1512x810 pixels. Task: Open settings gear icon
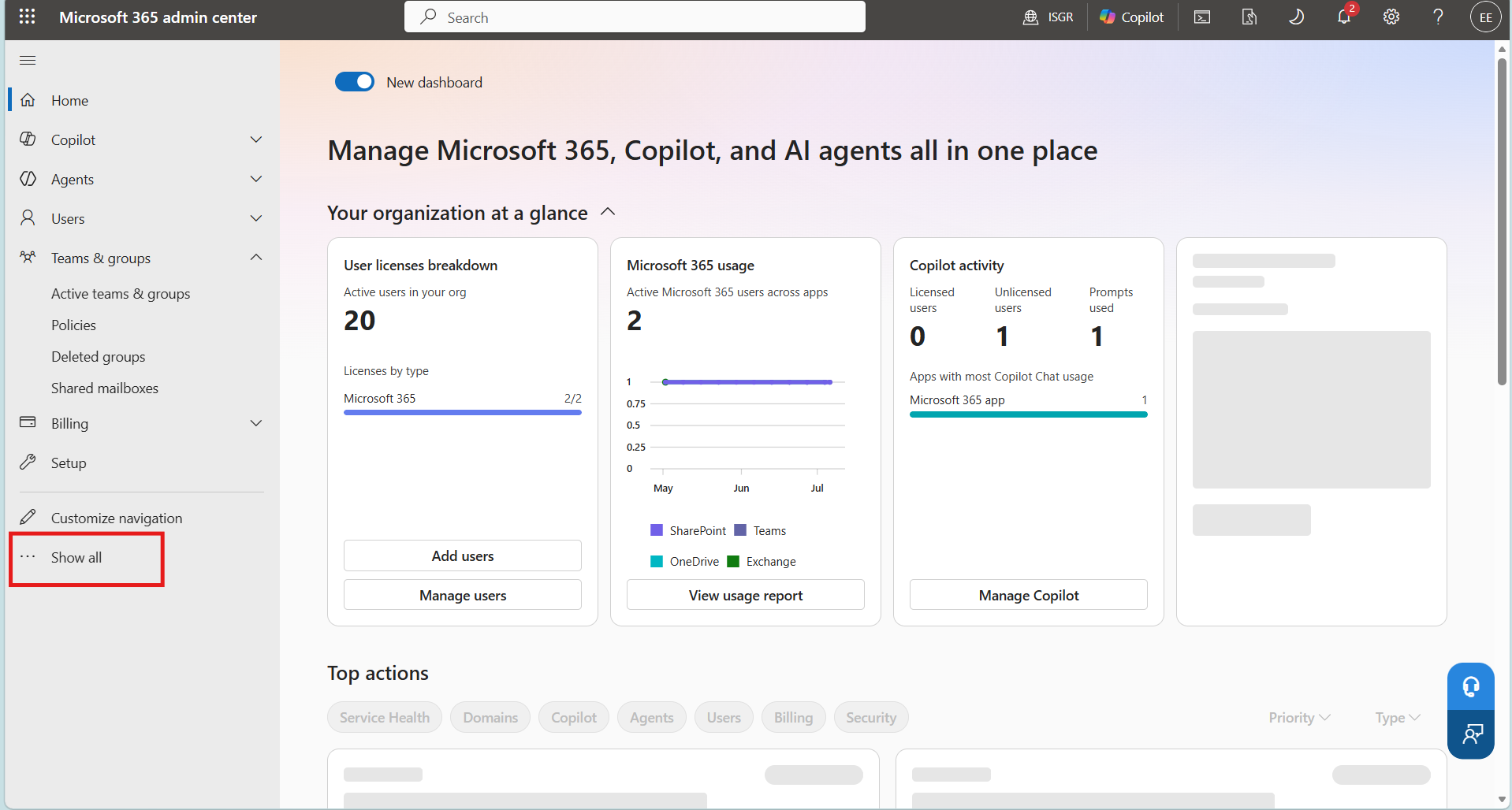click(x=1391, y=17)
